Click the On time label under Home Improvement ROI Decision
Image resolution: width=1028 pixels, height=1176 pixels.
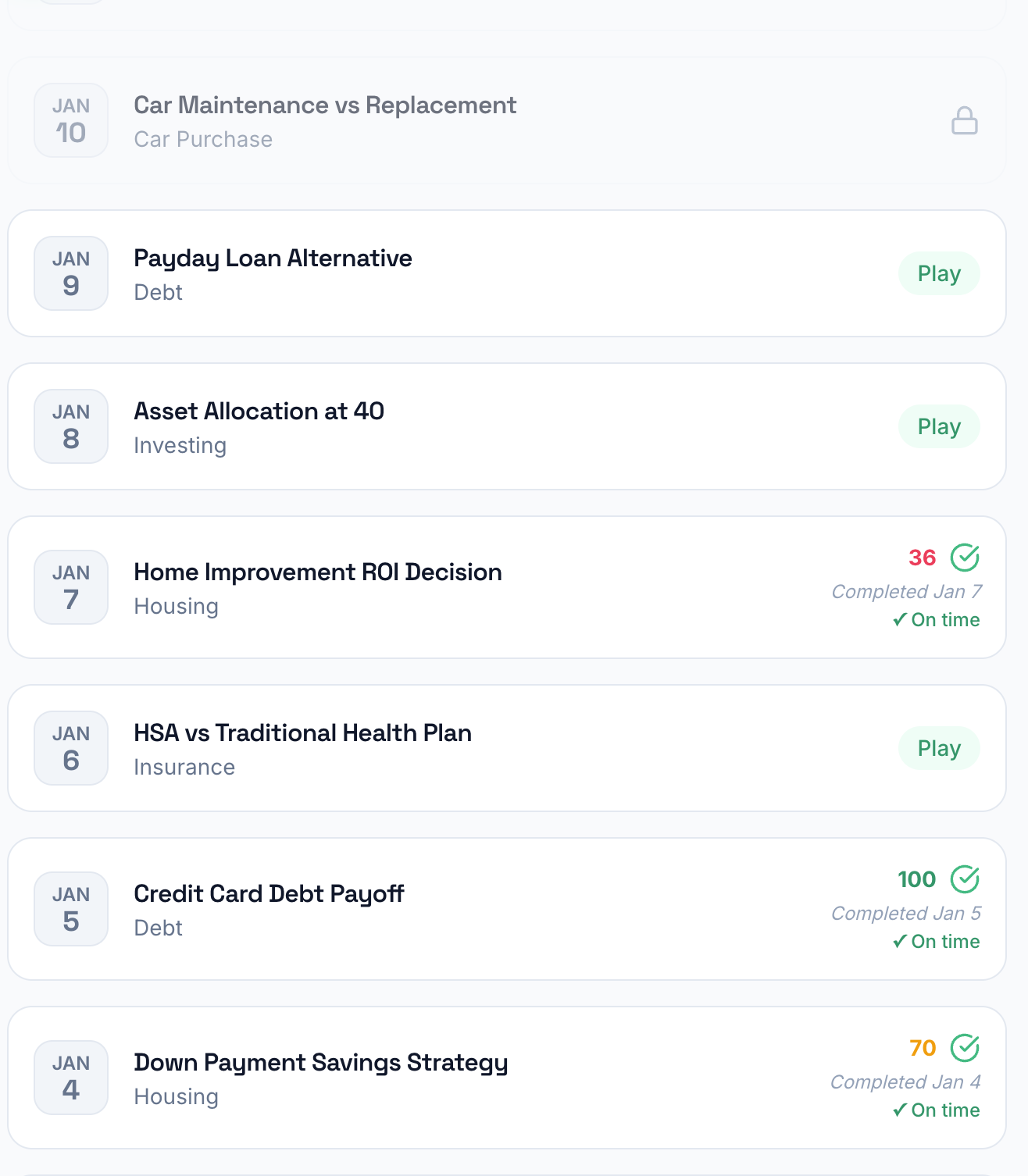pyautogui.click(x=936, y=619)
